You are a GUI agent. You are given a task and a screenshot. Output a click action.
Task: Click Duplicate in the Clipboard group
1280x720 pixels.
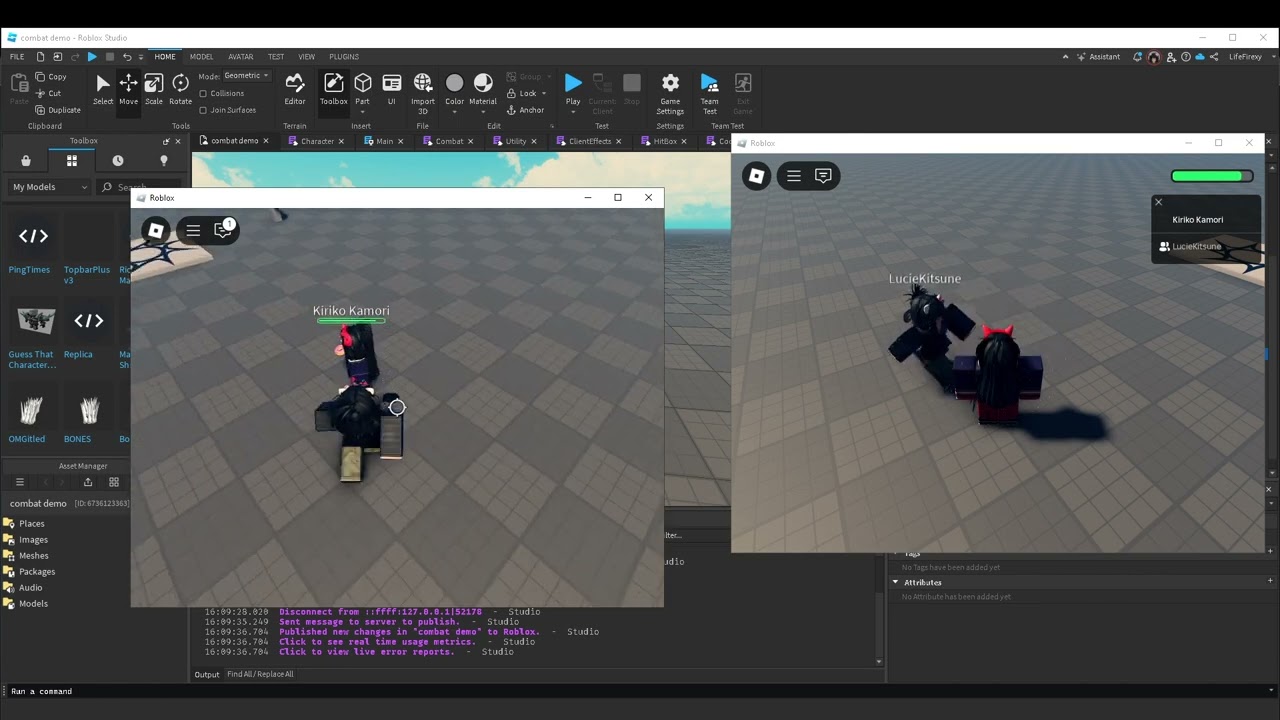(x=58, y=110)
